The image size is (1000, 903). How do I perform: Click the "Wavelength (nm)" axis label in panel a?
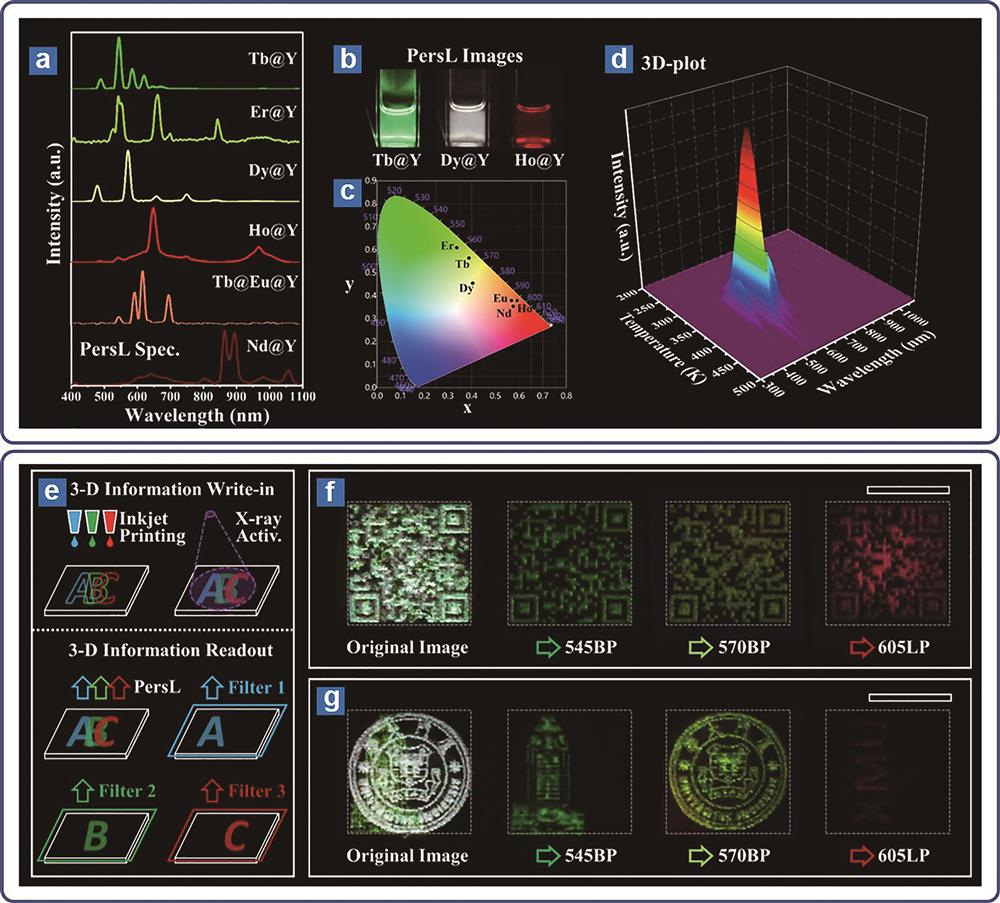pyautogui.click(x=197, y=416)
